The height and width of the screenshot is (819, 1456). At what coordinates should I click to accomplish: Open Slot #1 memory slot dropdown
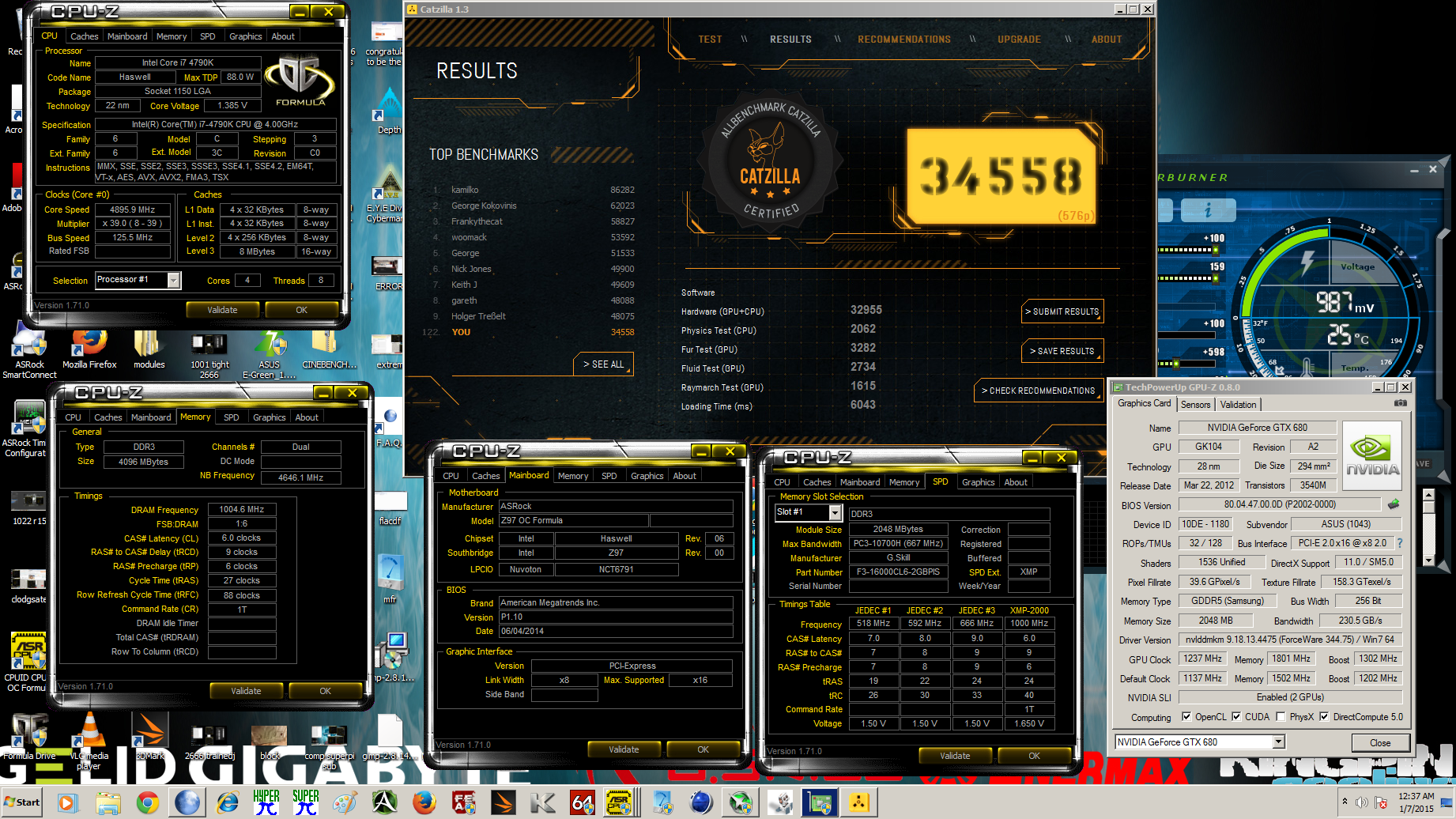835,512
